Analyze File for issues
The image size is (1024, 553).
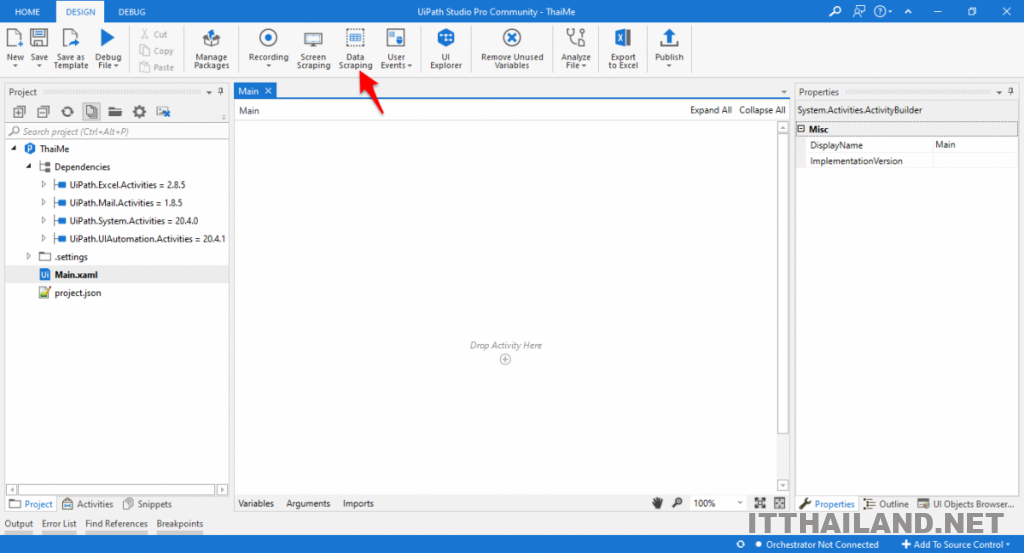pyautogui.click(x=575, y=48)
